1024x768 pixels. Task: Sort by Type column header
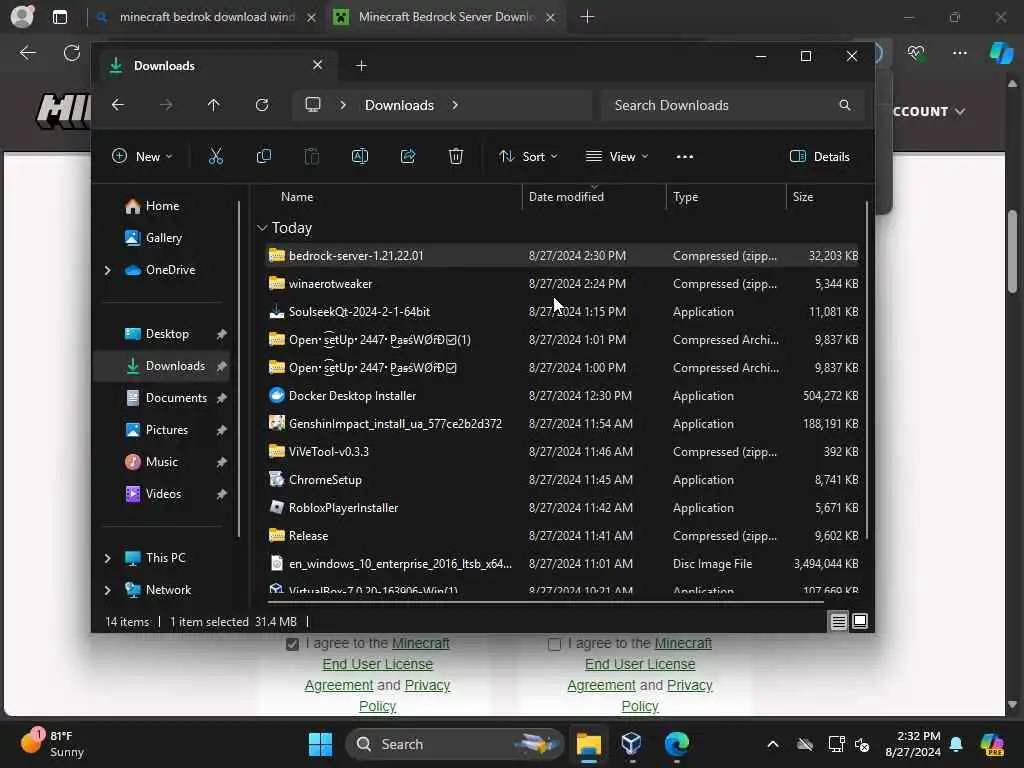686,197
